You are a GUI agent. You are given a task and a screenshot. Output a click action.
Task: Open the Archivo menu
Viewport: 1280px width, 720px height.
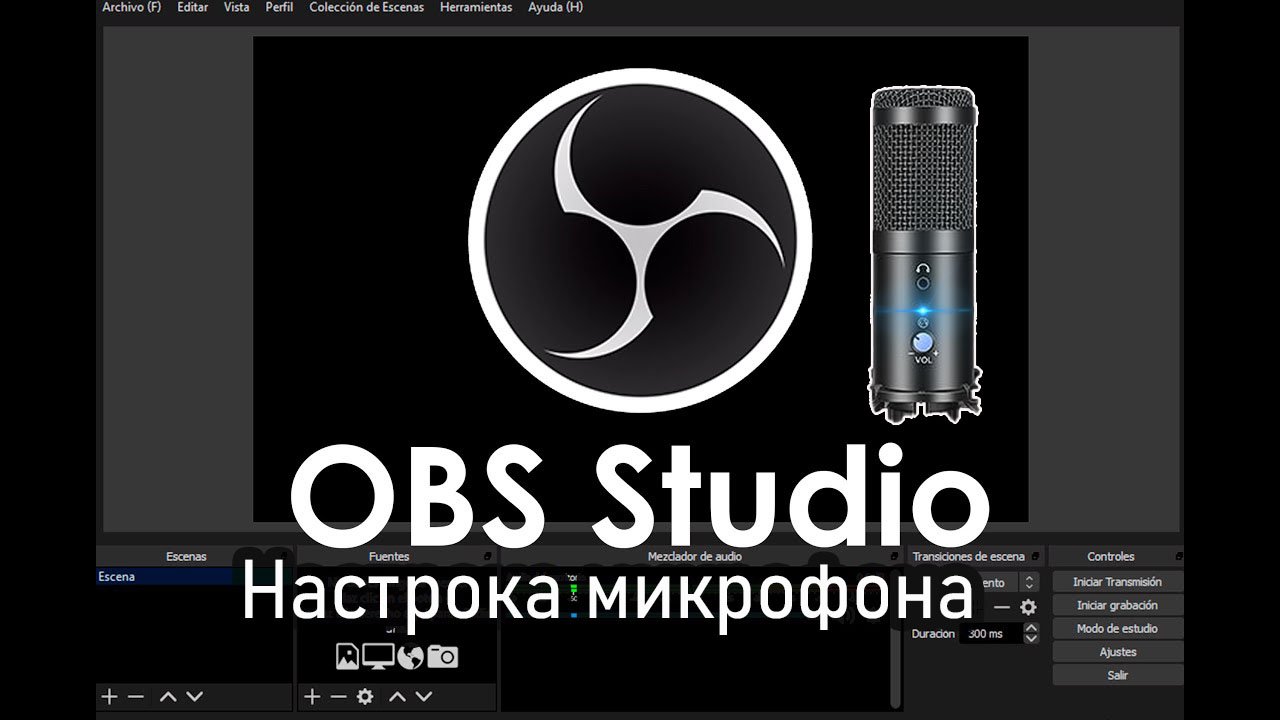click(132, 7)
